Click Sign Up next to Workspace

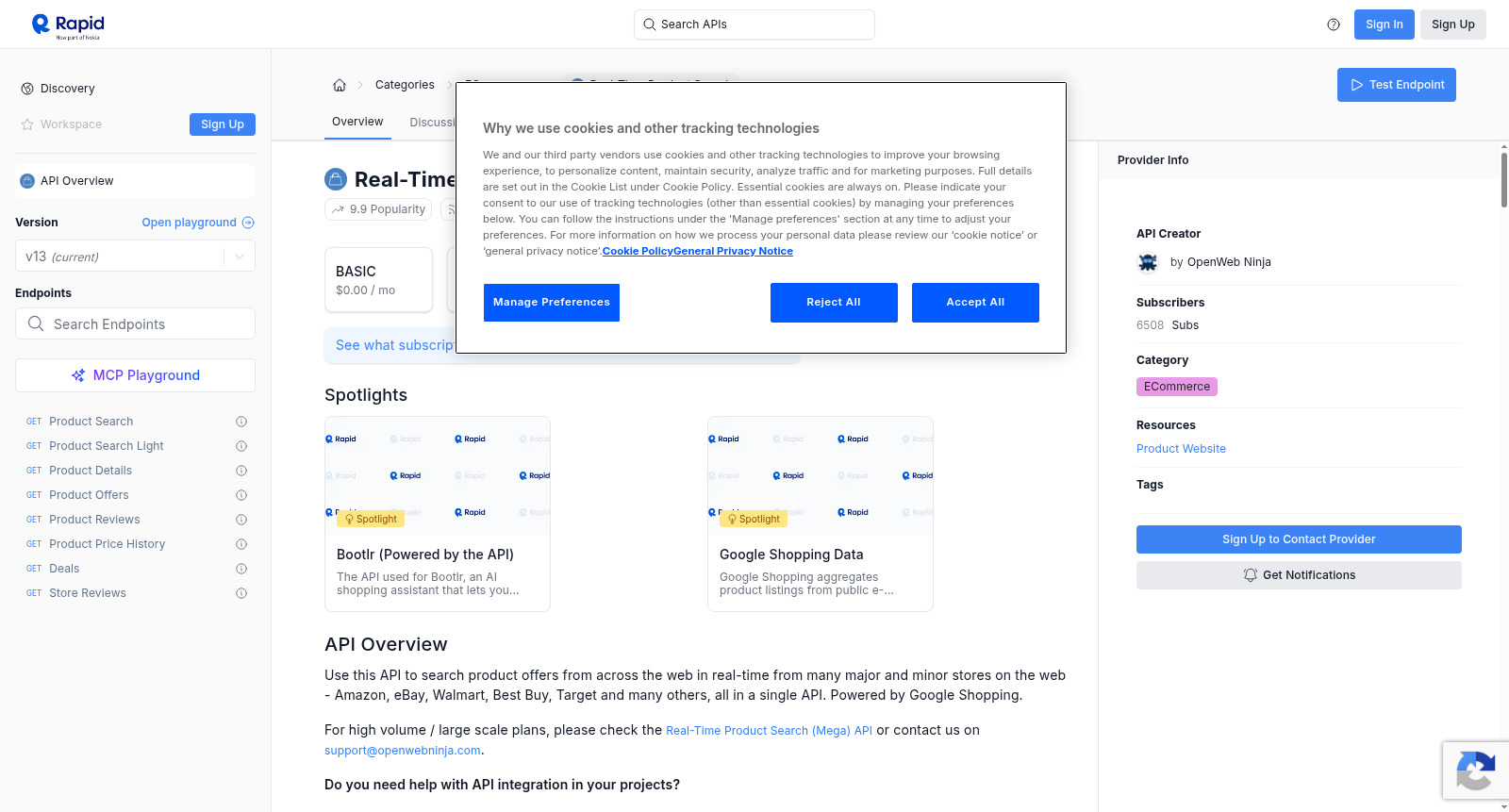[223, 124]
